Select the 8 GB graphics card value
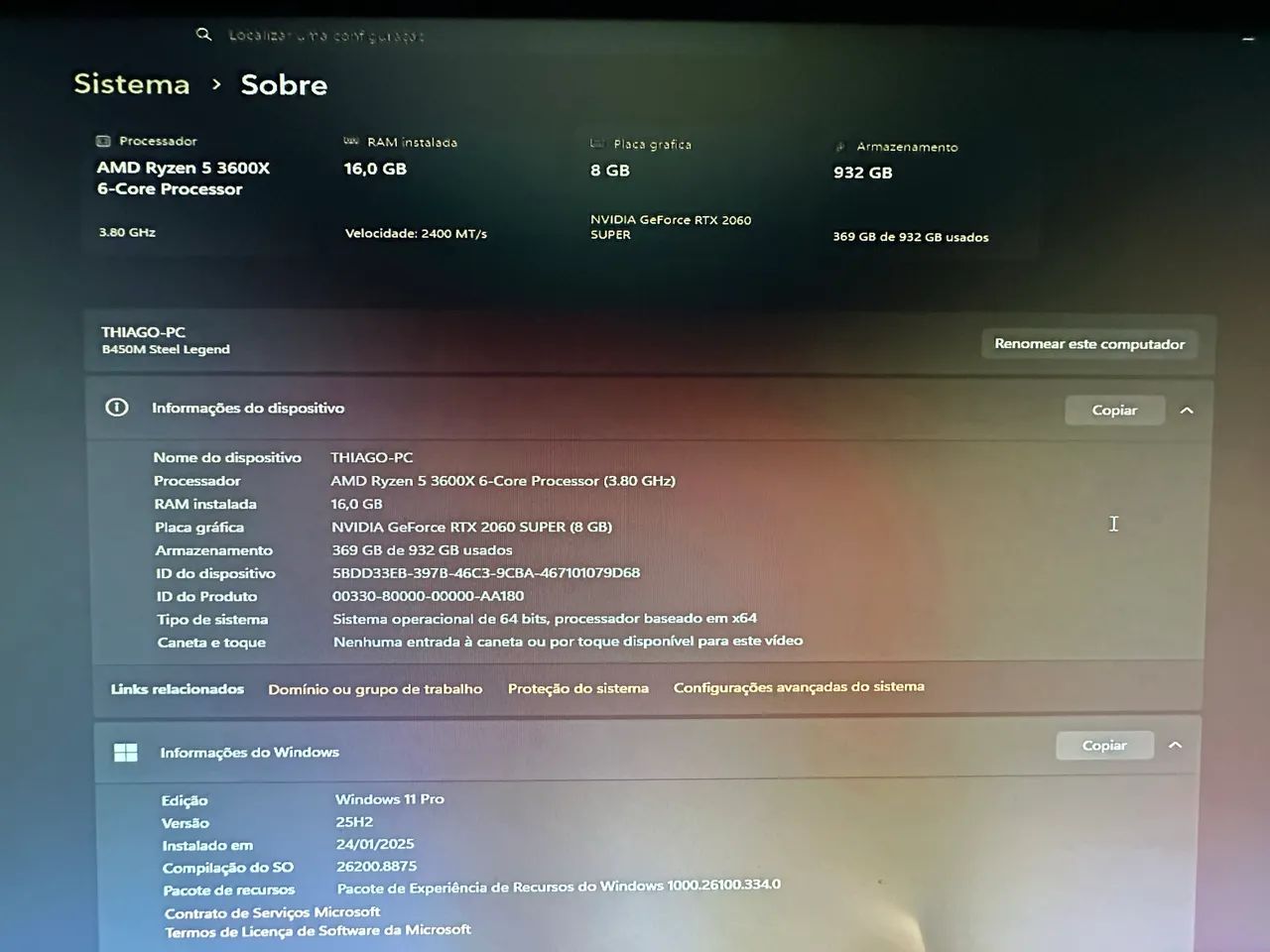Screen dimensions: 1270x952 610,171
